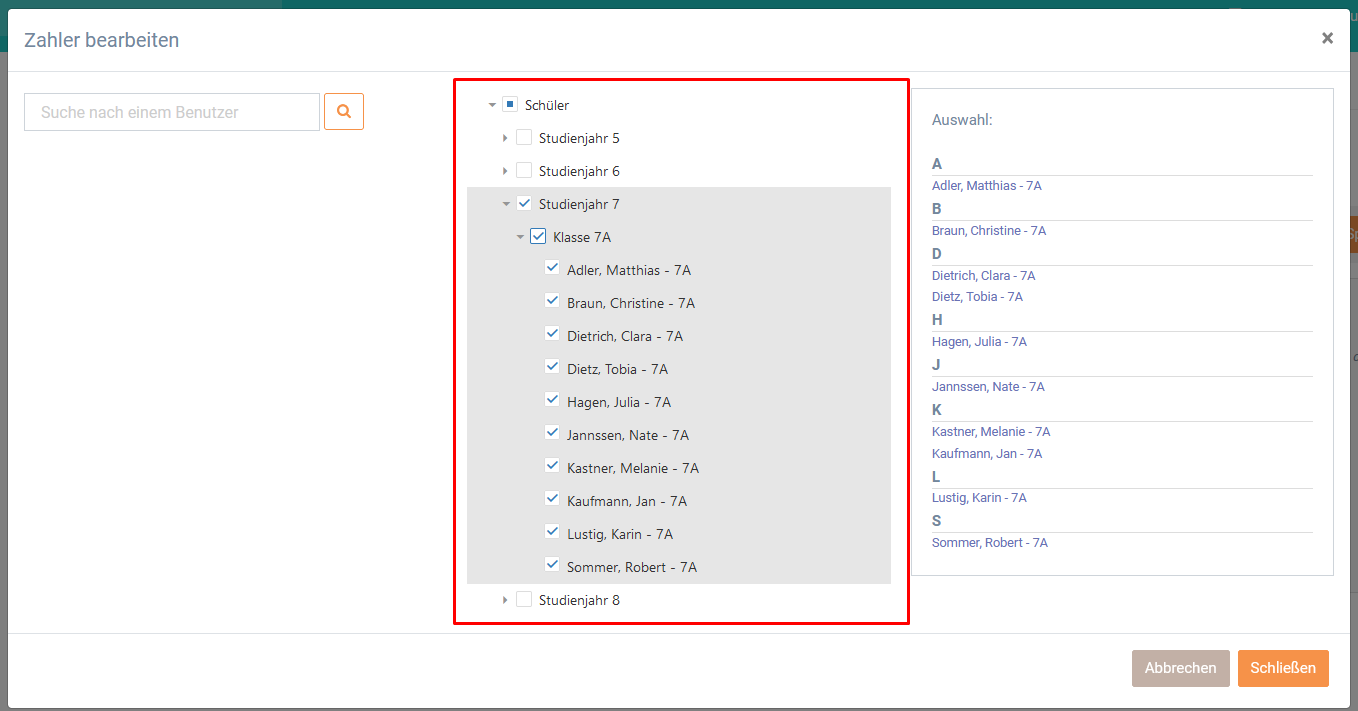Collapse the Studienjahr 7 node arrow

tap(506, 204)
